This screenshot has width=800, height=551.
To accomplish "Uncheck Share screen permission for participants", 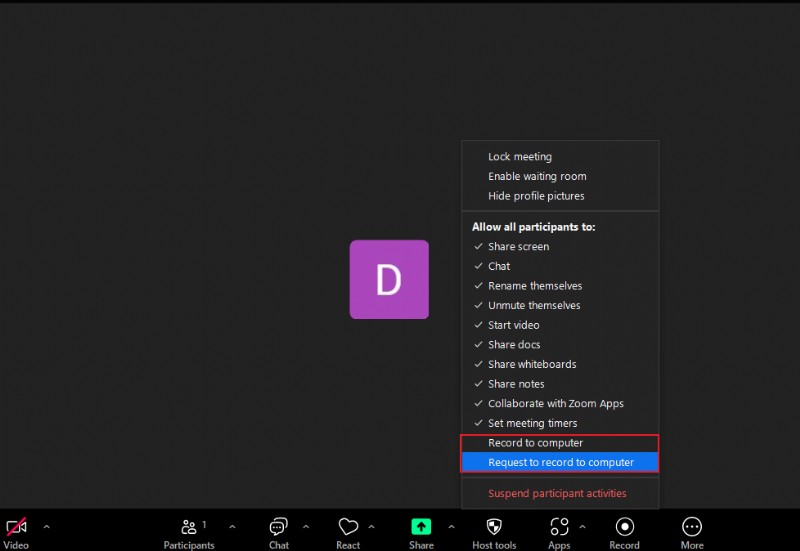I will 518,247.
